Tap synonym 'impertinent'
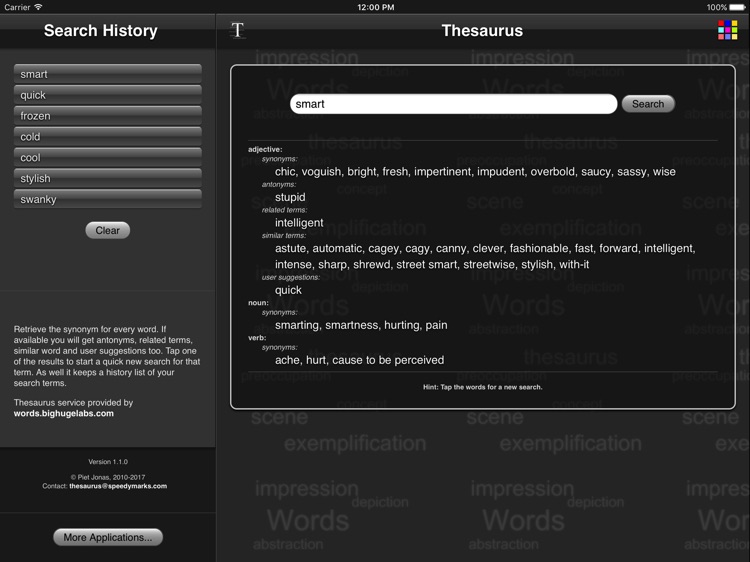Screen dimensions: 750x562 [442, 172]
